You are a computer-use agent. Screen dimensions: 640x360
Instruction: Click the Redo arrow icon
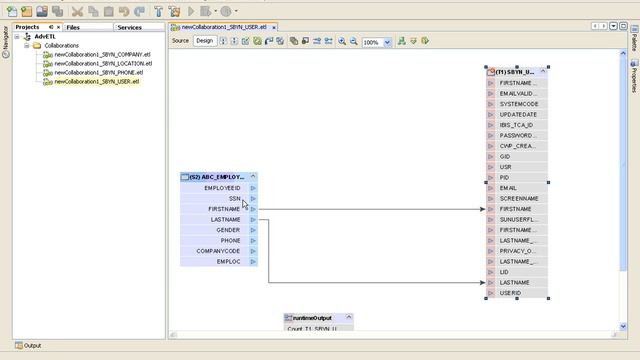click(x=140, y=11)
